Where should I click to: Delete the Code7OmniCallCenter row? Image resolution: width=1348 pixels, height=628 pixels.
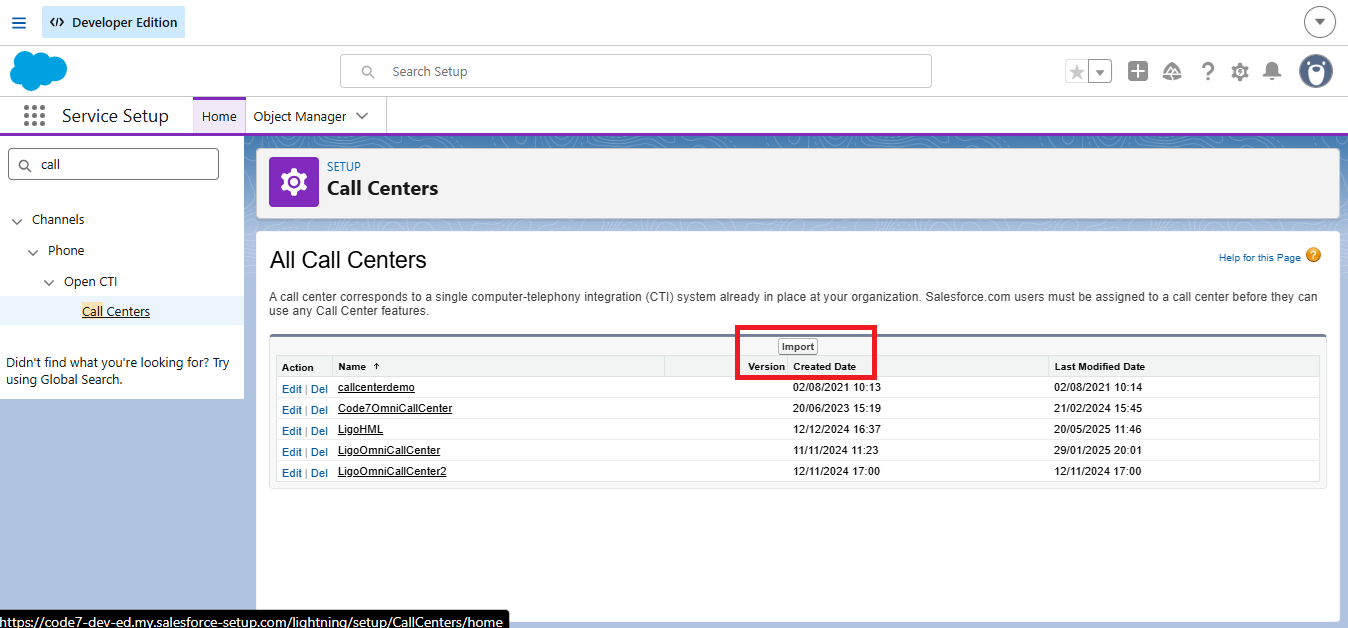tap(319, 410)
